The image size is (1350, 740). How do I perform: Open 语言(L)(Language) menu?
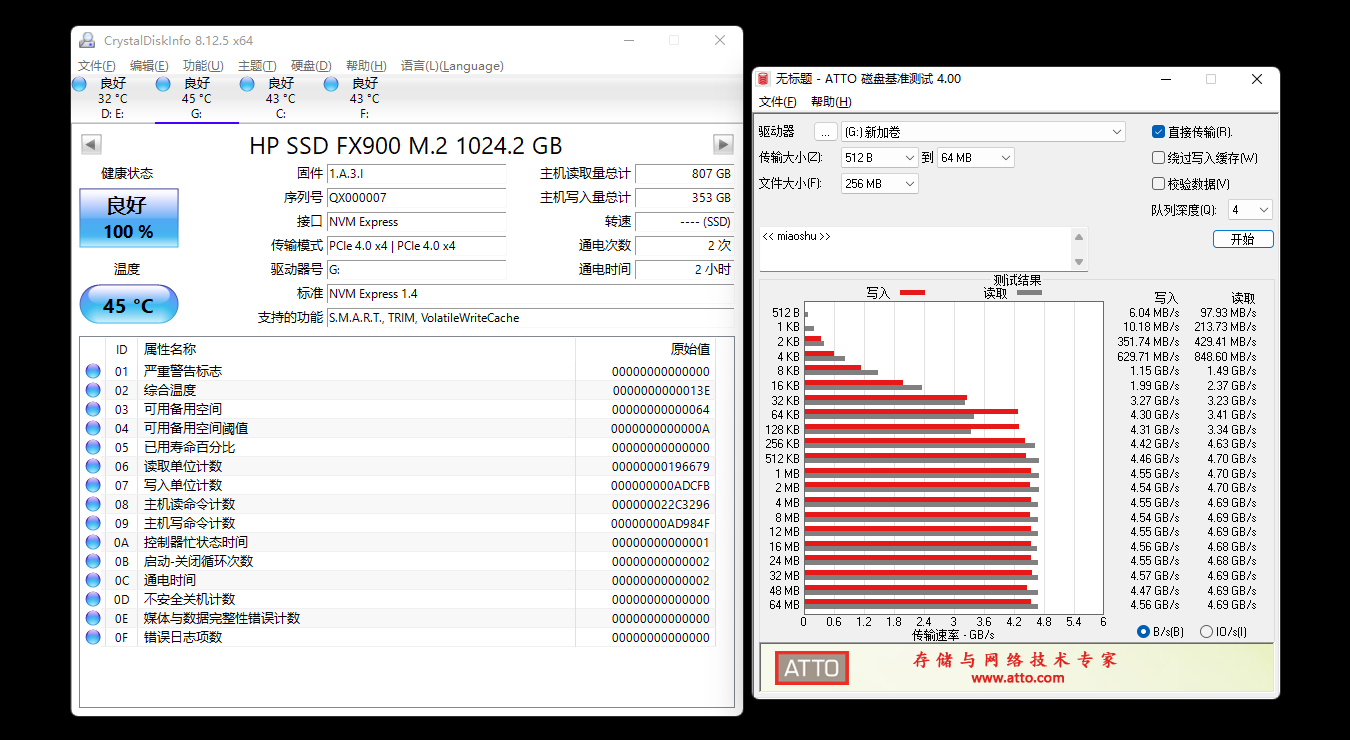pyautogui.click(x=452, y=66)
